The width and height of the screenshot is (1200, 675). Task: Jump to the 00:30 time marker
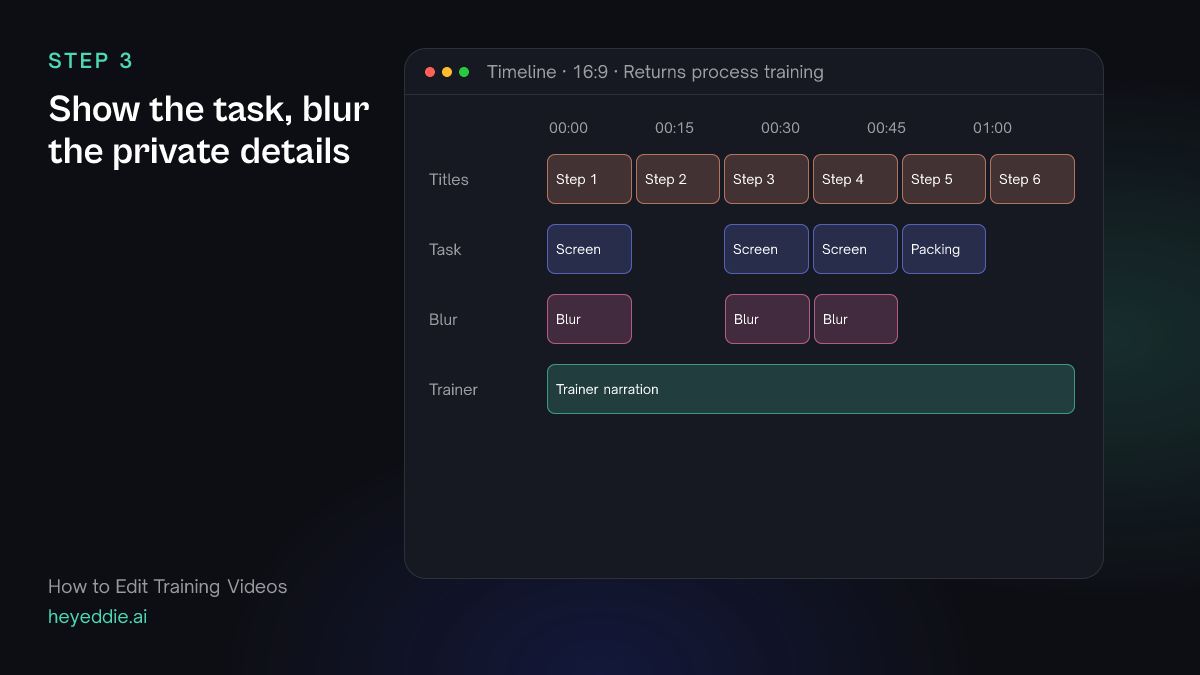tap(780, 128)
